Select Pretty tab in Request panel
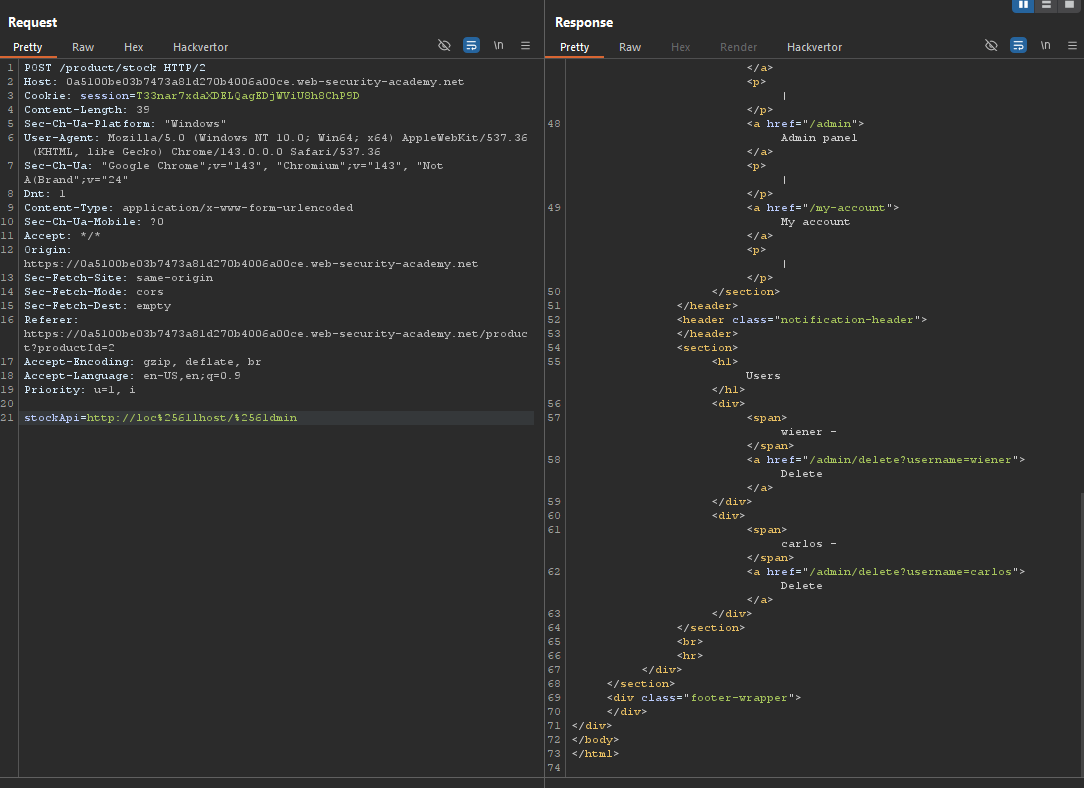1084x788 pixels. (28, 47)
